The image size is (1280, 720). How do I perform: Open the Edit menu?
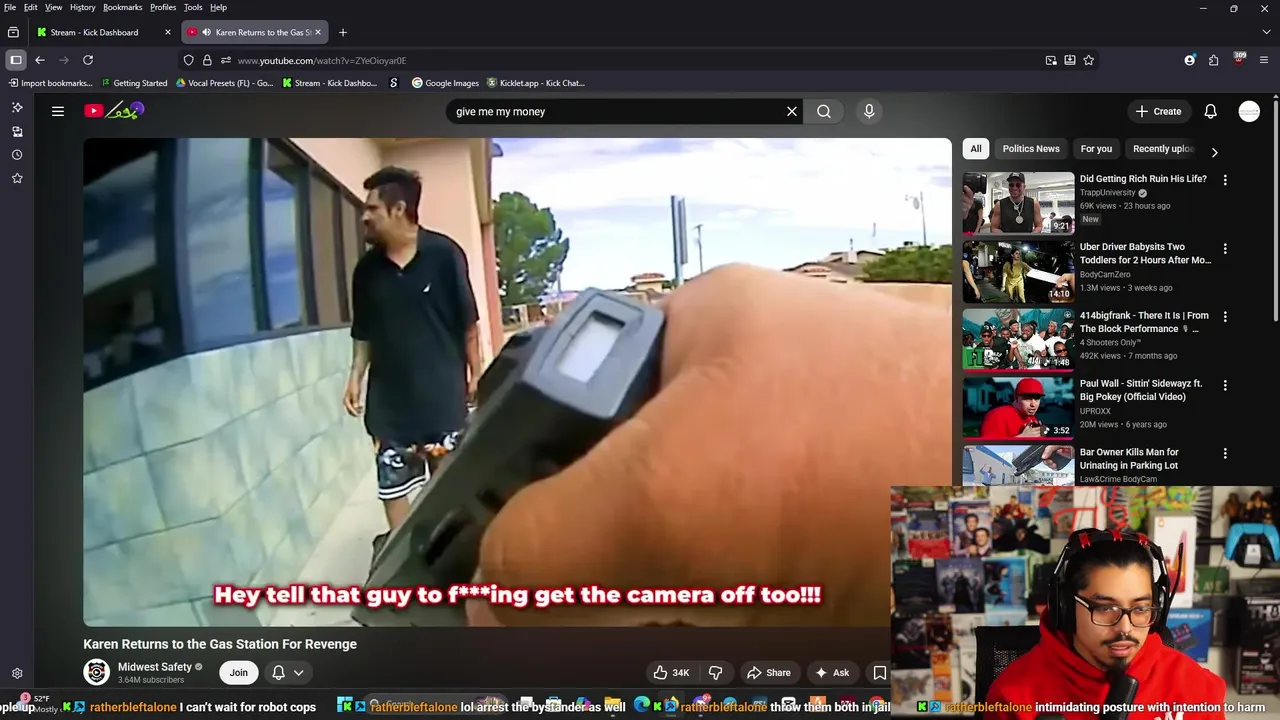coord(31,7)
